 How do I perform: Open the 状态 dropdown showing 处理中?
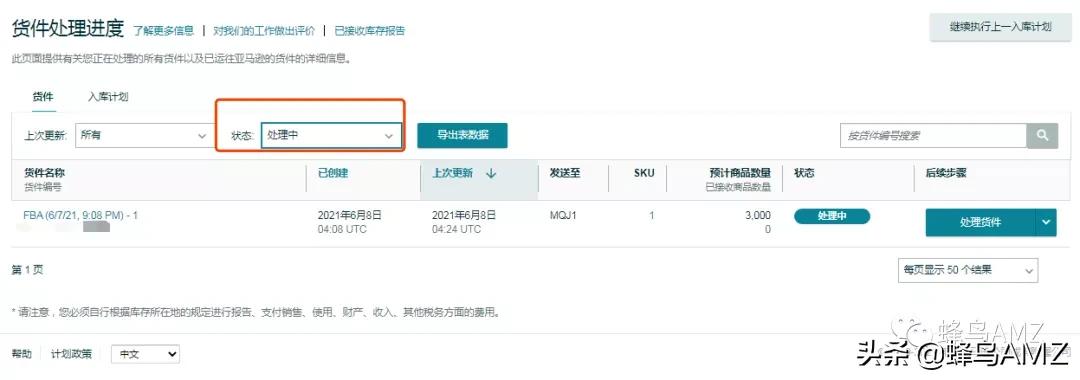point(331,136)
